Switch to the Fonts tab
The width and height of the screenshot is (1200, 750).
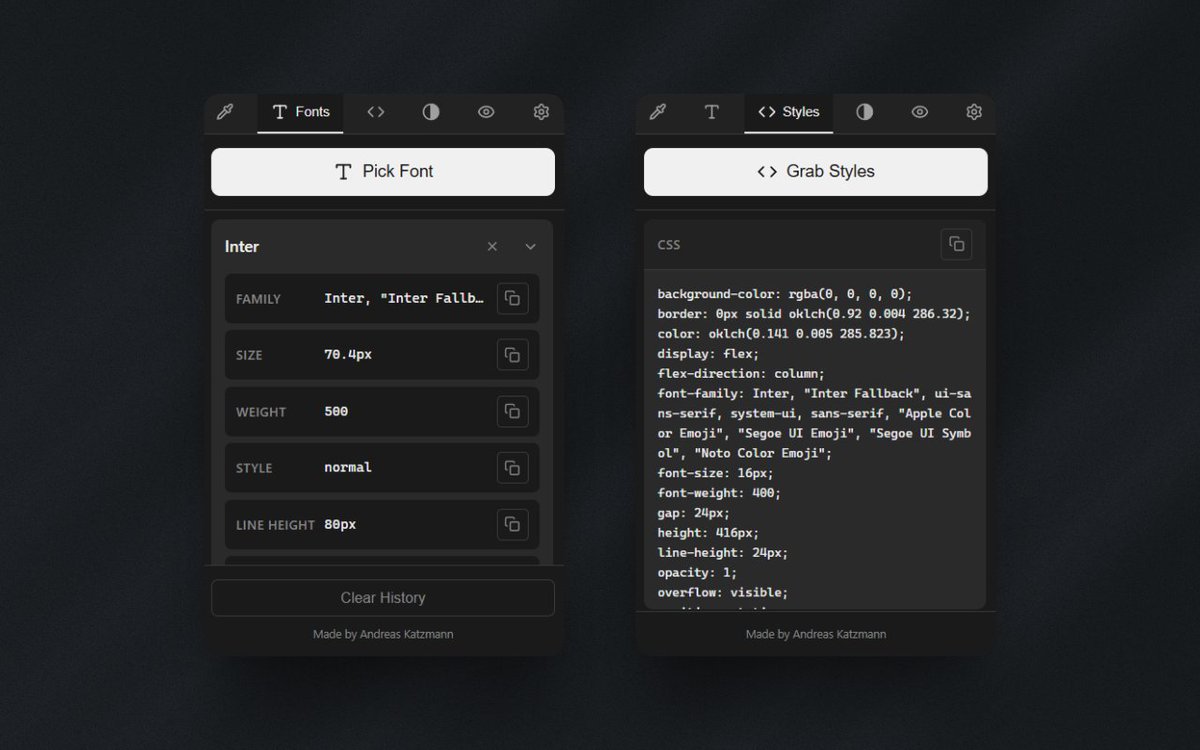click(x=301, y=112)
